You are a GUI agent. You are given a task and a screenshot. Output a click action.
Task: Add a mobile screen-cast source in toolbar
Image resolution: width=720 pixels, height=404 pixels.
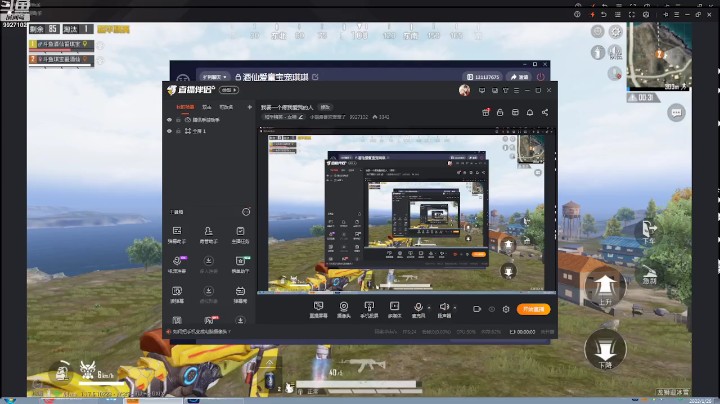(369, 309)
